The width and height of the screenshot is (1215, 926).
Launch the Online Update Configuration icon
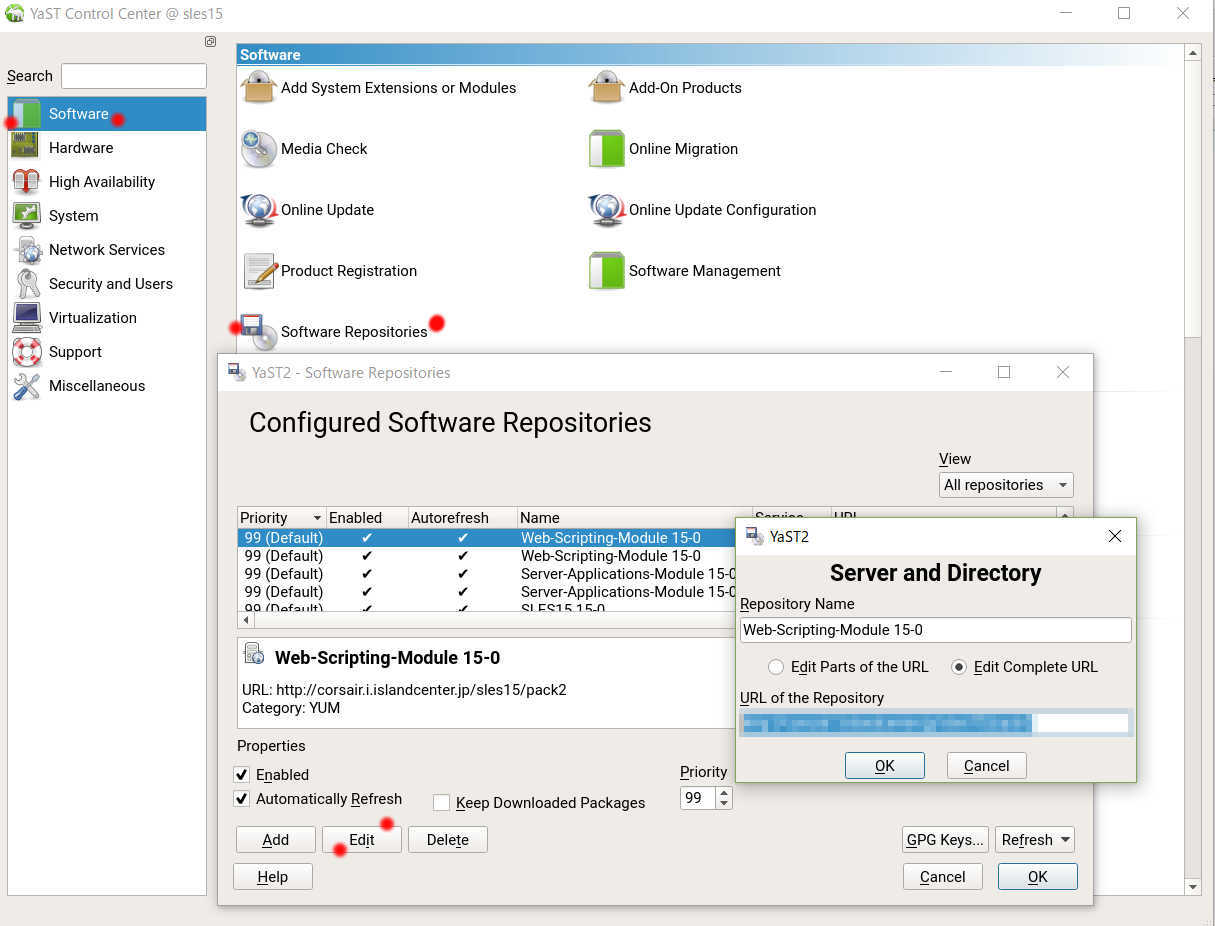point(607,209)
